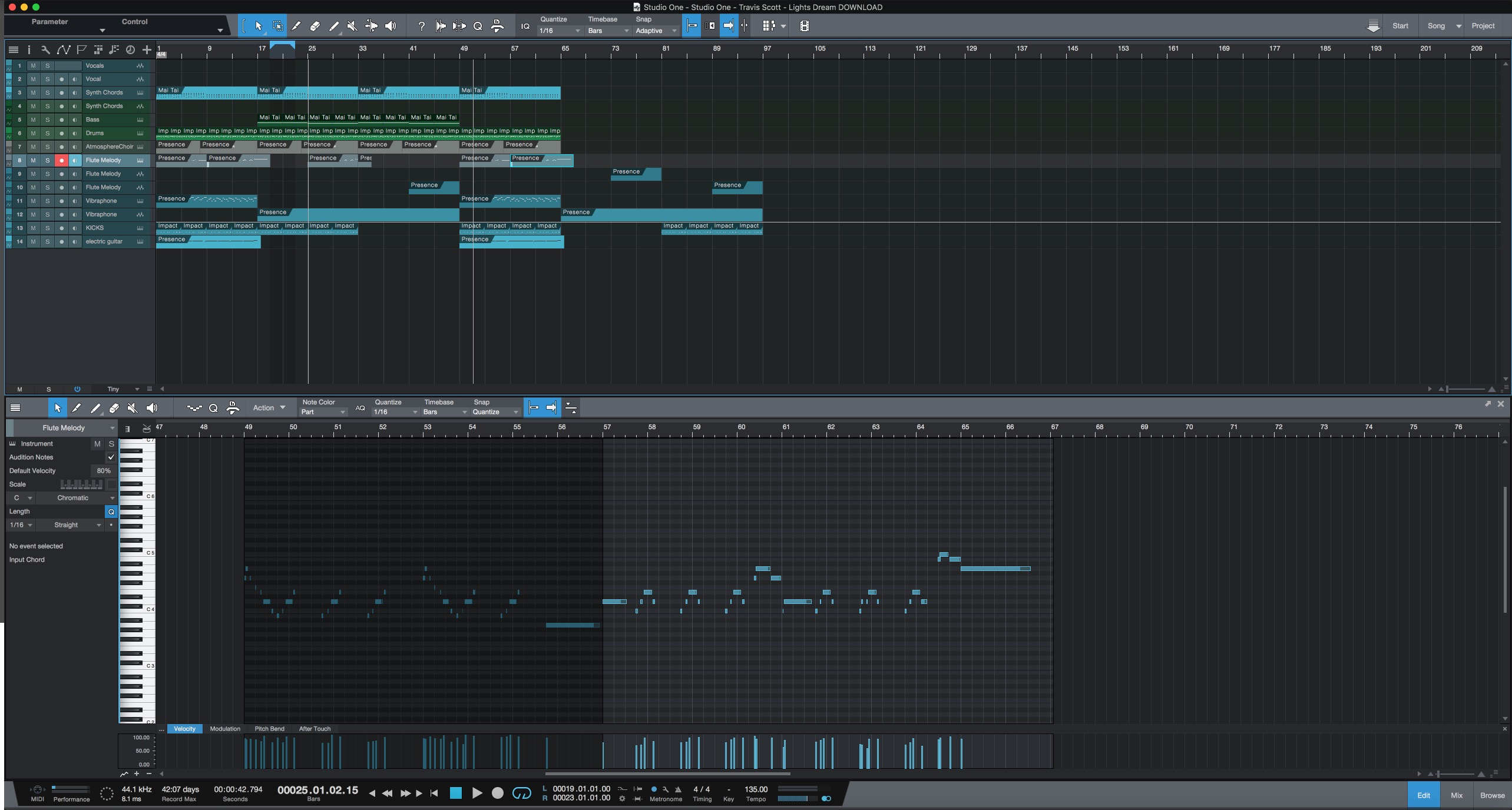This screenshot has height=810, width=1512.
Task: Open the Straight length type dropdown
Action: pyautogui.click(x=70, y=524)
